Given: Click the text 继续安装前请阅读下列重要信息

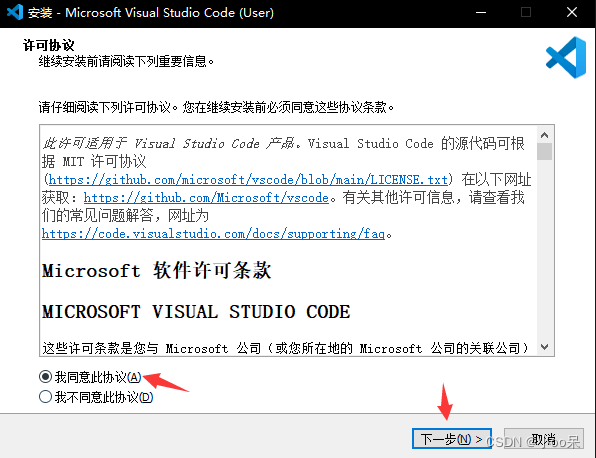Looking at the screenshot, I should tap(126, 62).
